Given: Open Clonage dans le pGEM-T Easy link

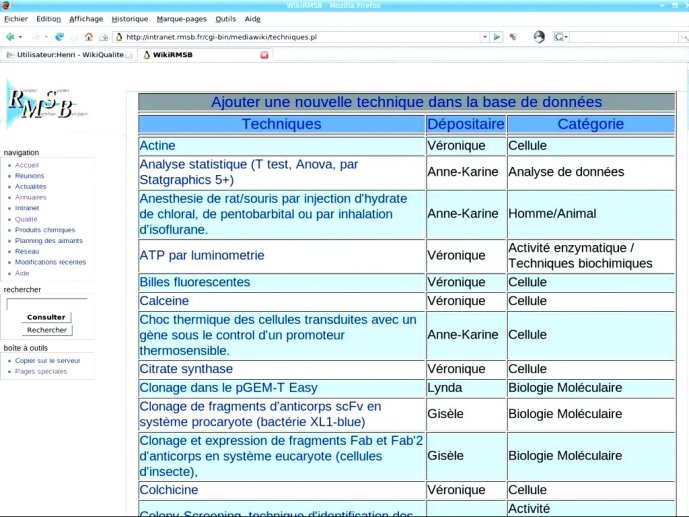Looking at the screenshot, I should pyautogui.click(x=228, y=388).
